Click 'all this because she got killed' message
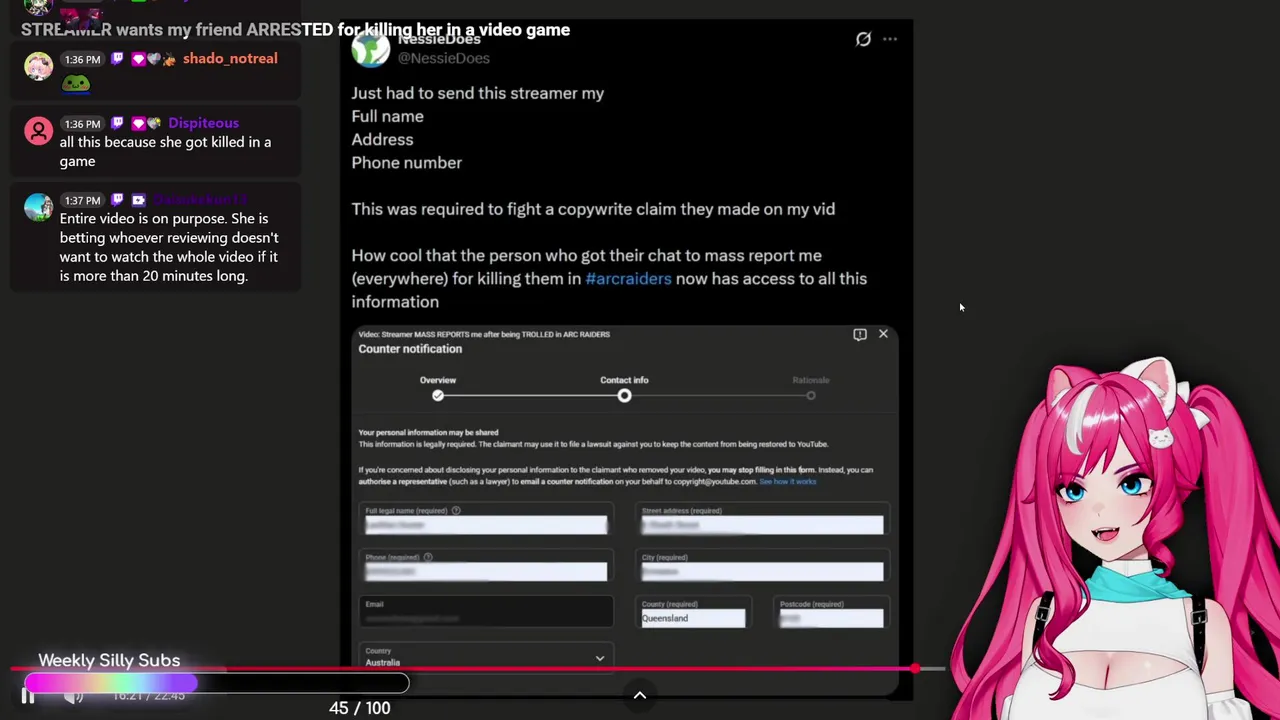 click(x=165, y=151)
